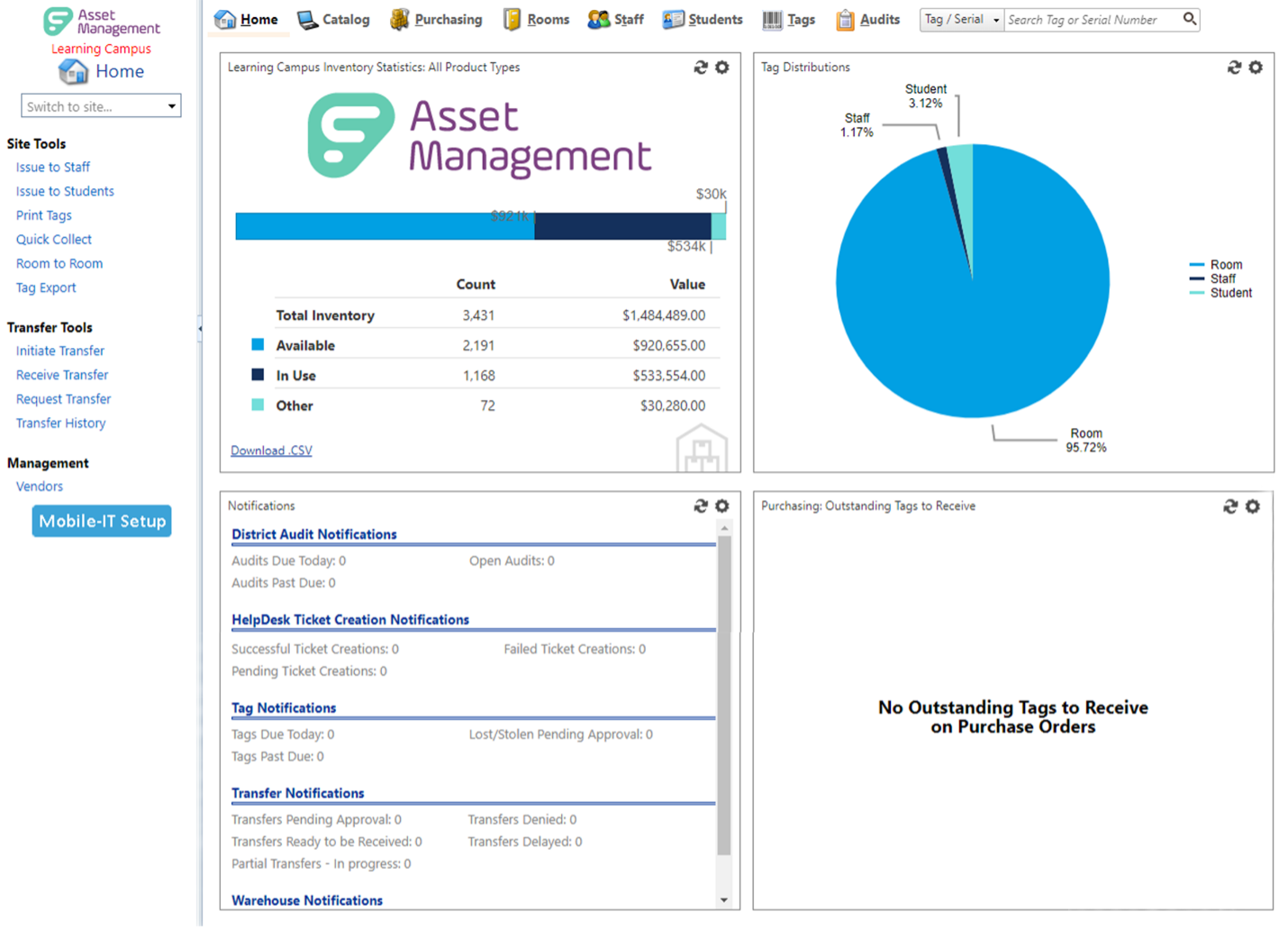Click the Room legend entry
1288x930 pixels.
tap(1216, 265)
